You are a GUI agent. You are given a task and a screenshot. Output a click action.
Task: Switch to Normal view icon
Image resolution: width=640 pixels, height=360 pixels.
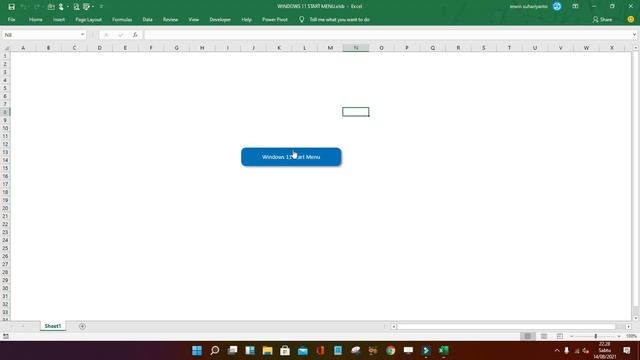coord(527,336)
